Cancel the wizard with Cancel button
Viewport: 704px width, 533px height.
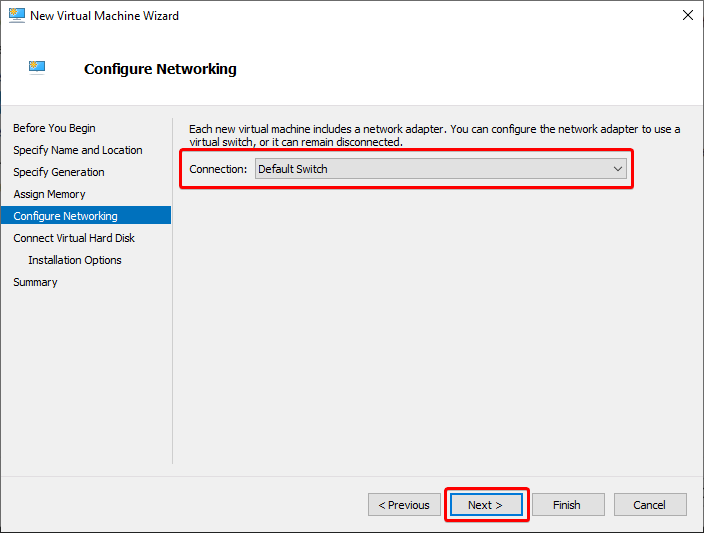click(650, 505)
